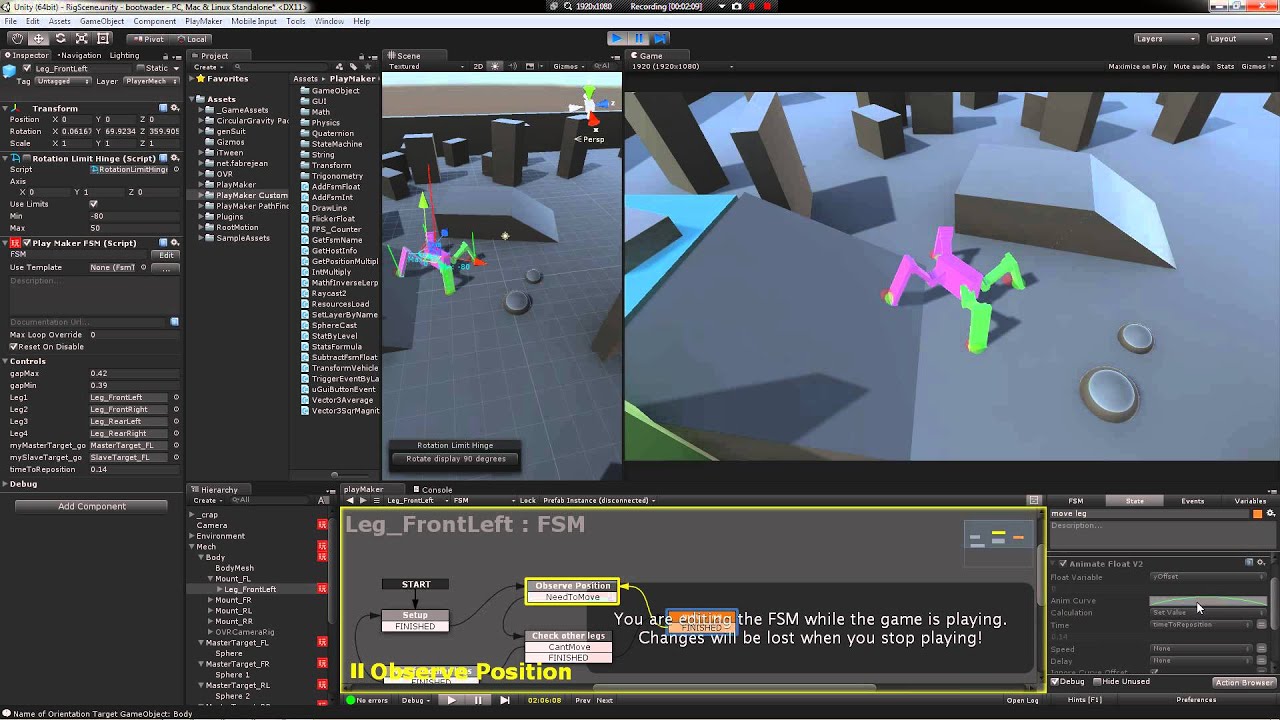Image resolution: width=1280 pixels, height=720 pixels.
Task: Enable the Rotation Limit Hinge script checkbox
Action: pyautogui.click(x=27, y=158)
